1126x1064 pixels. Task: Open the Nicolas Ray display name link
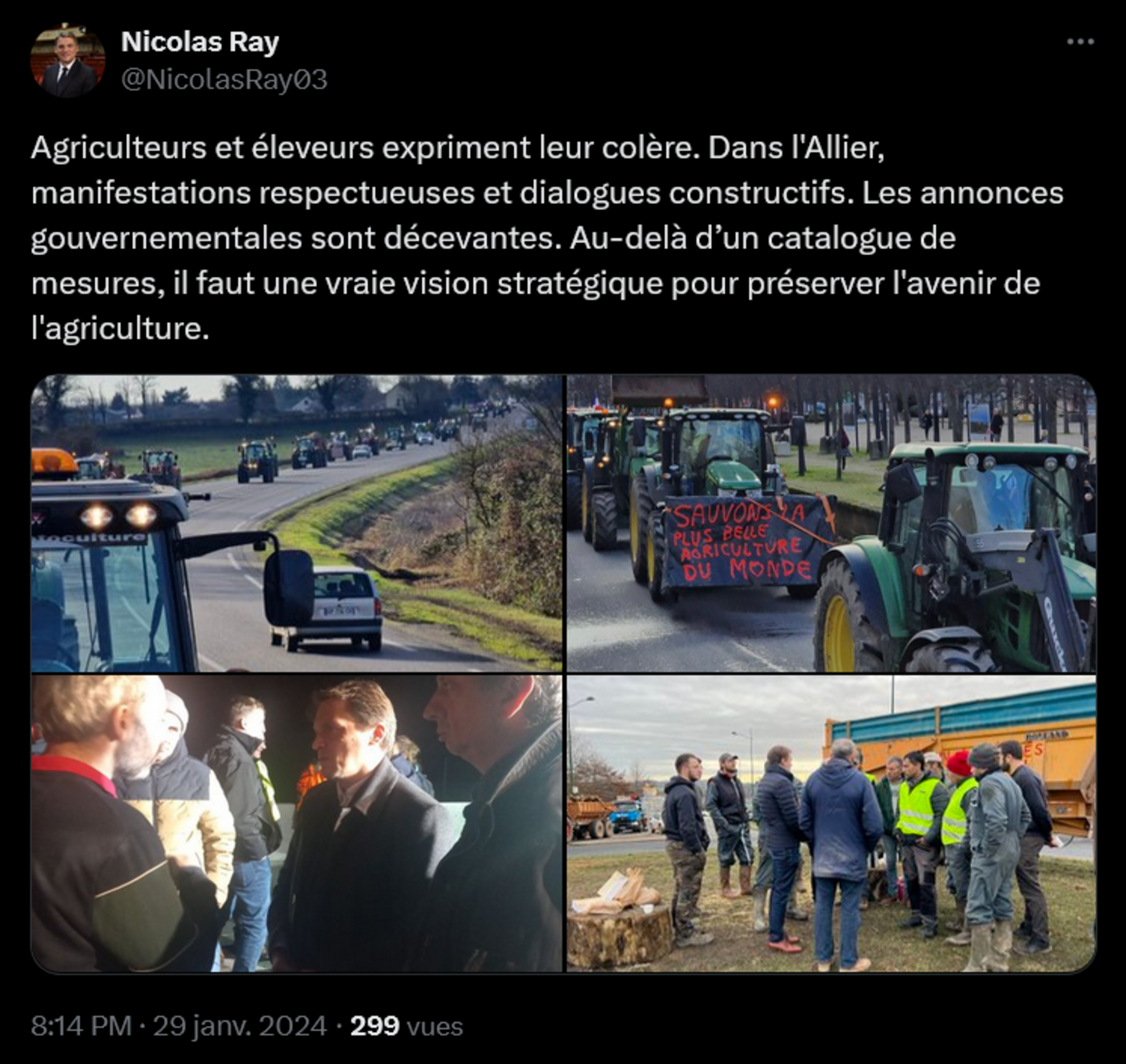200,42
